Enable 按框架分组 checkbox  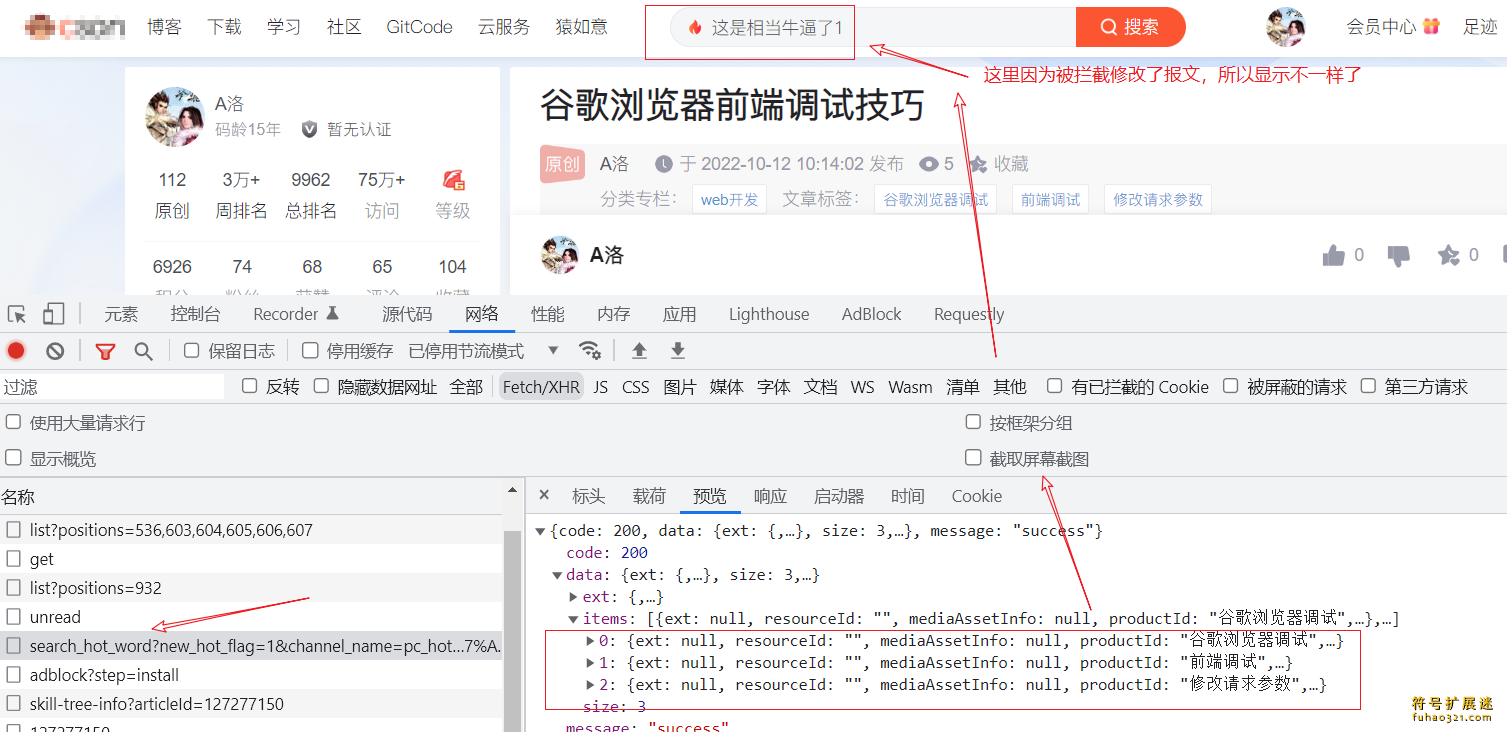(973, 422)
